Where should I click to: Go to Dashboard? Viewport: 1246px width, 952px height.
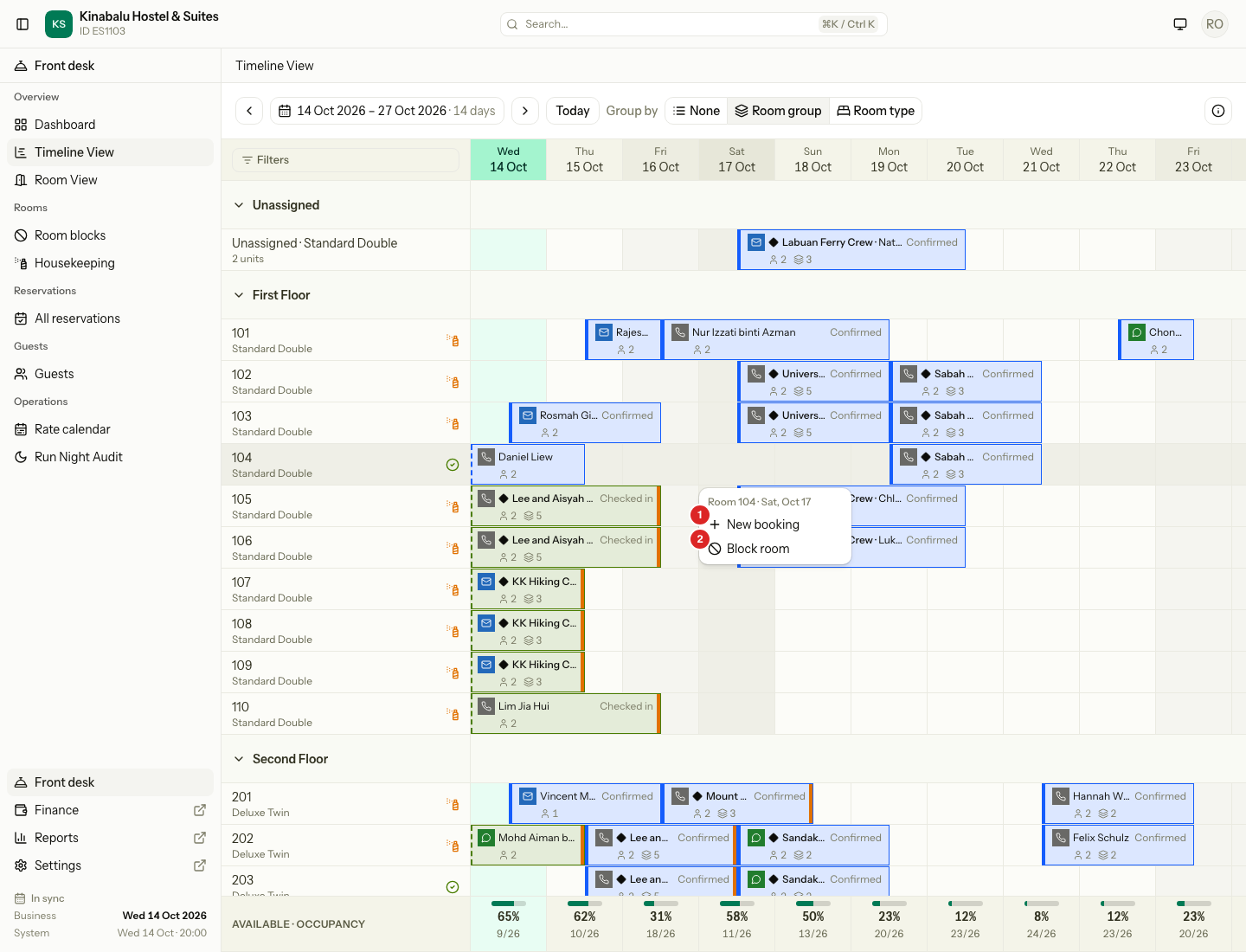pyautogui.click(x=110, y=125)
